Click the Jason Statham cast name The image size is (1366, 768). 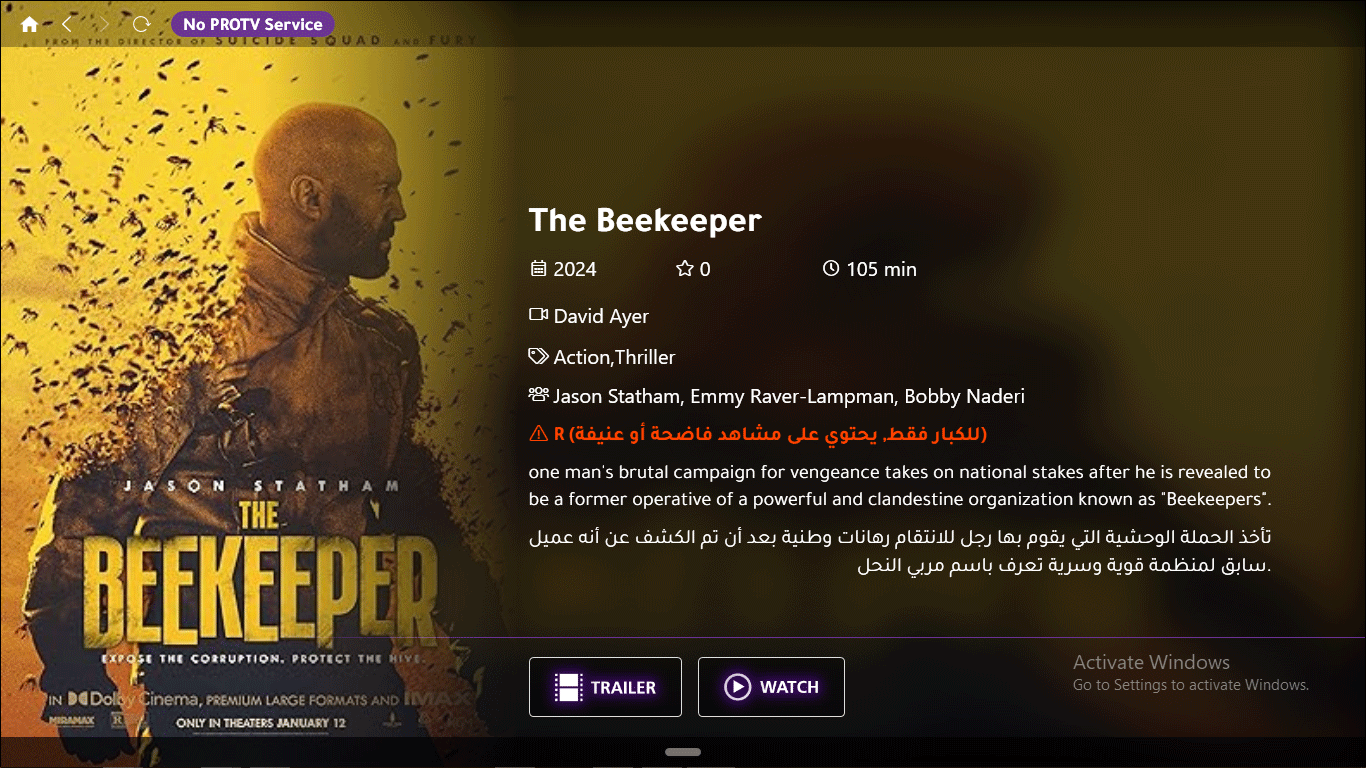617,396
